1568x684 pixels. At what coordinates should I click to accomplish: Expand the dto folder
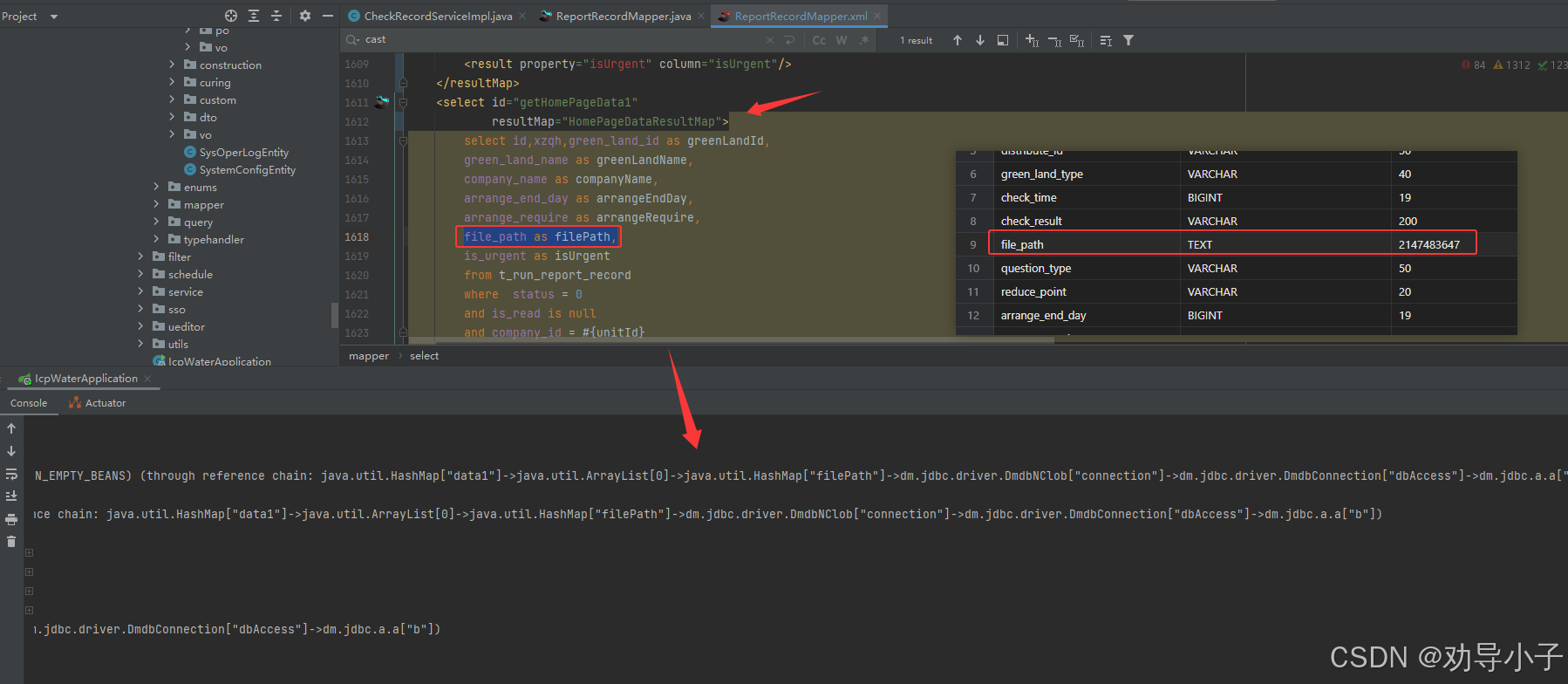172,117
